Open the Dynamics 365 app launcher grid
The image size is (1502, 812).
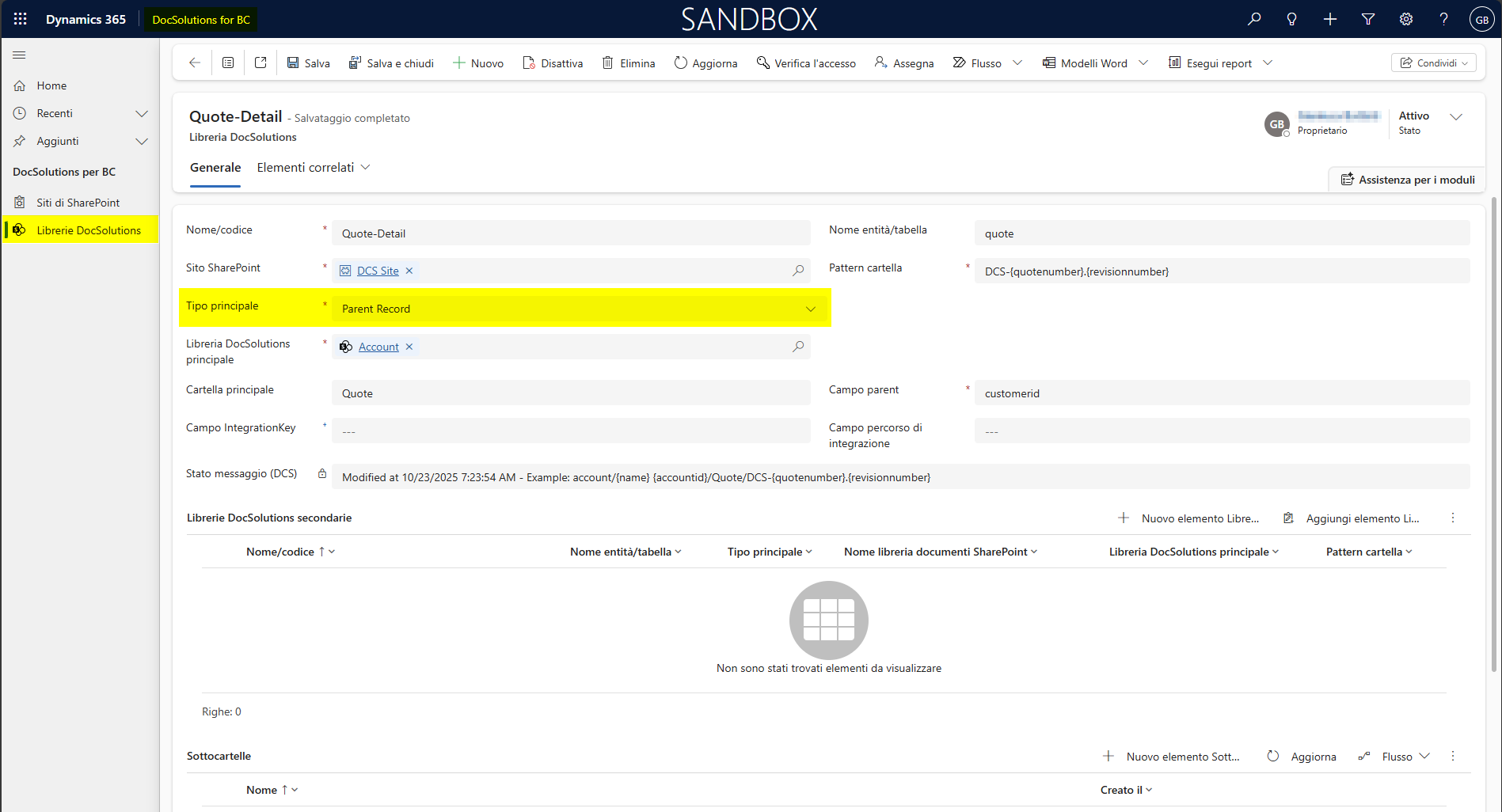pyautogui.click(x=21, y=19)
